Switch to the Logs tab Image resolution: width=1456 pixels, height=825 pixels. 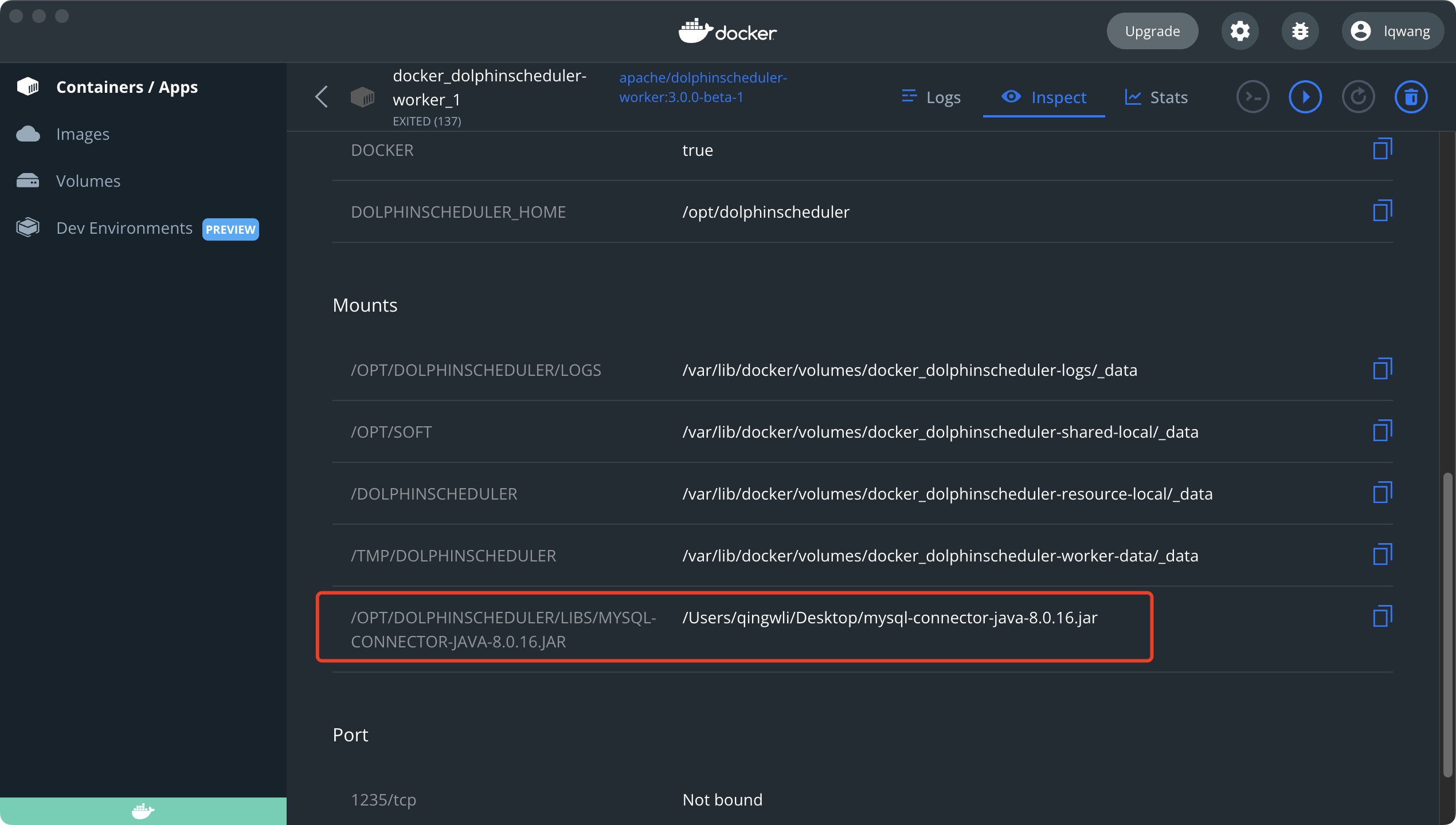tap(931, 97)
